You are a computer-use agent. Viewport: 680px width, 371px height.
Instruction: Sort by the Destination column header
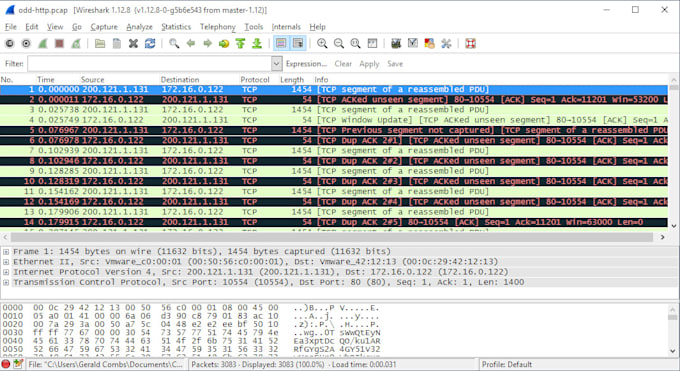point(180,80)
